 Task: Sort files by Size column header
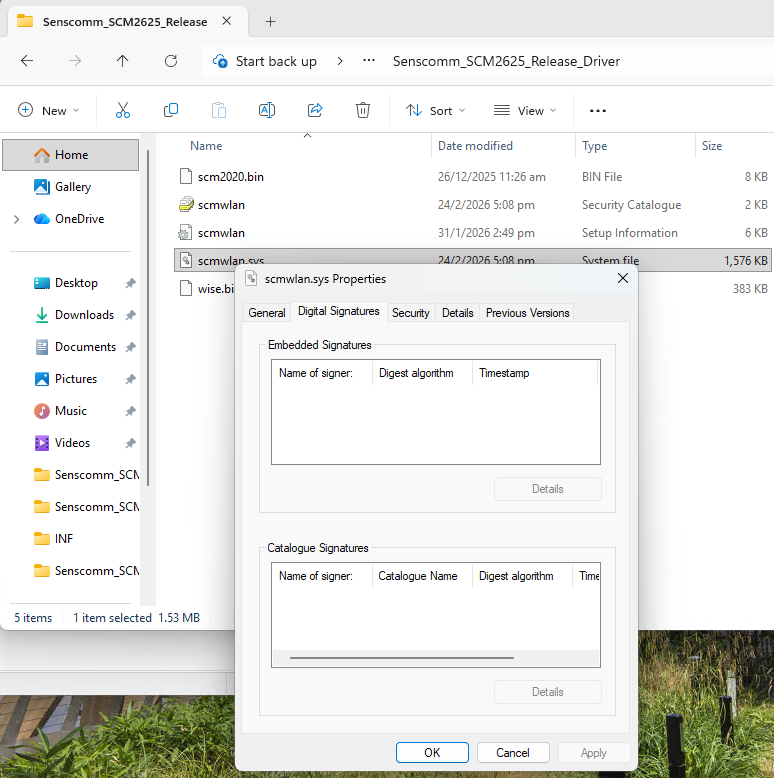(711, 146)
